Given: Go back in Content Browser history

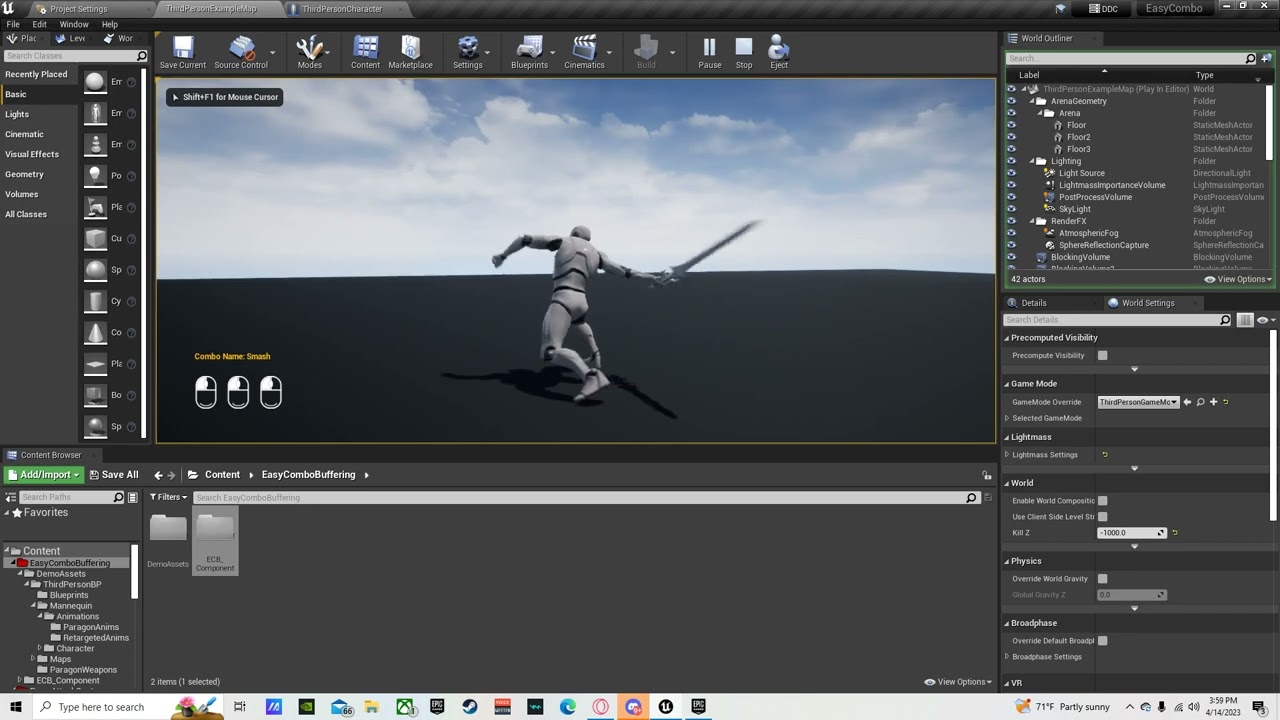Looking at the screenshot, I should 156,475.
